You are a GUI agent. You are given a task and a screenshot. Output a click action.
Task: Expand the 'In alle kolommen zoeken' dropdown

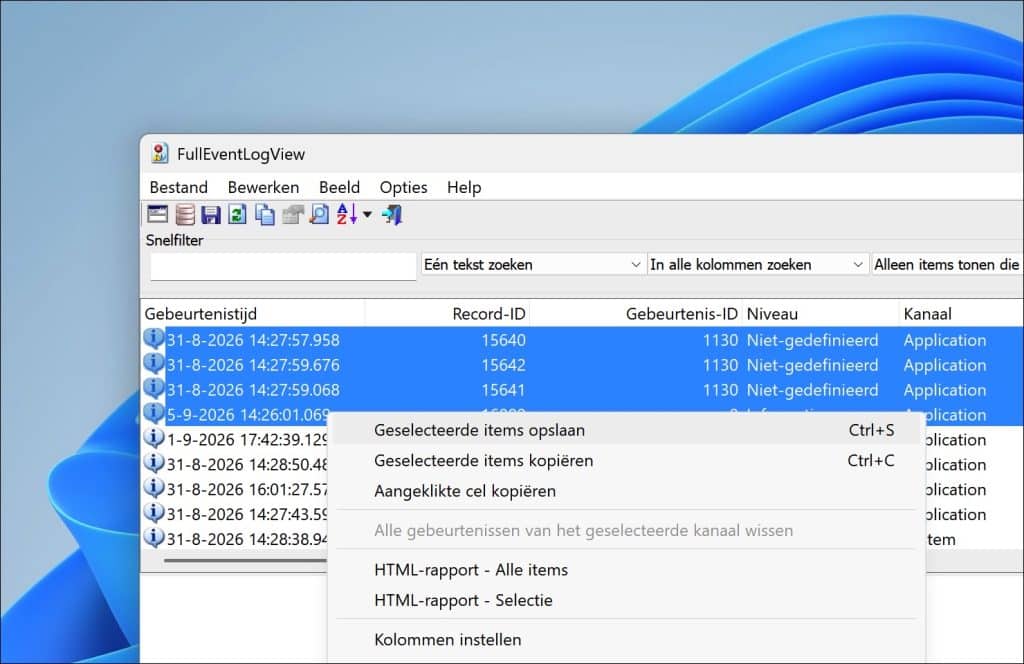tap(758, 264)
